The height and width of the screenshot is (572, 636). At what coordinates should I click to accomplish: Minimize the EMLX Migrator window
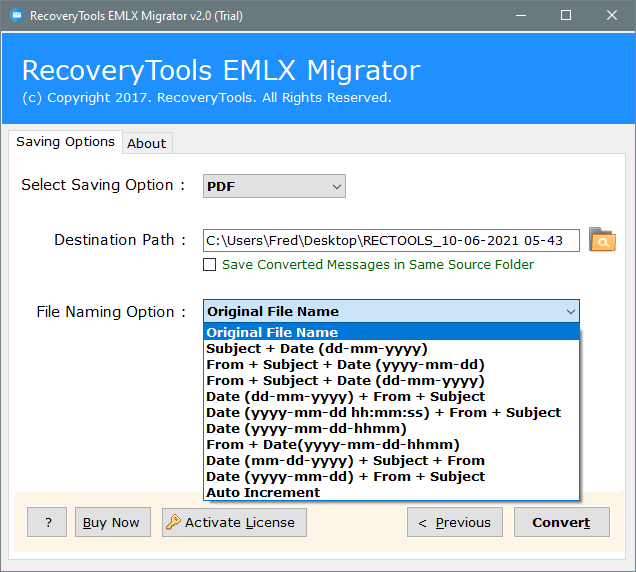pyautogui.click(x=521, y=15)
